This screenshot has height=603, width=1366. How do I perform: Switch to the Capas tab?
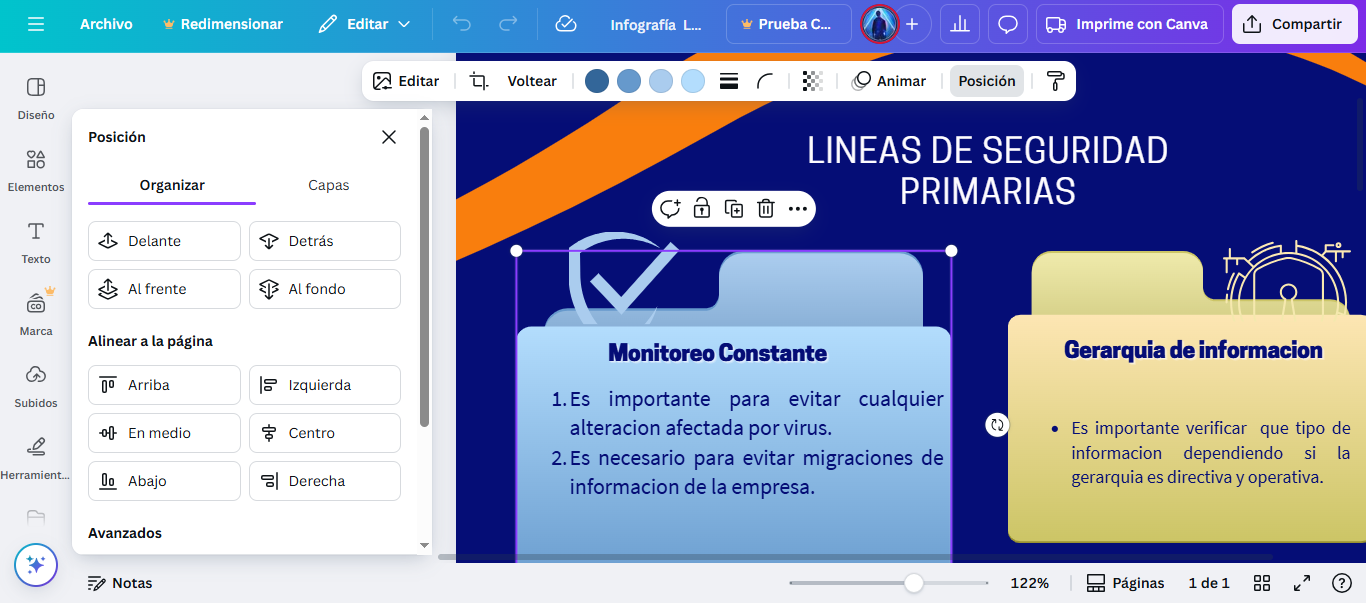click(328, 185)
